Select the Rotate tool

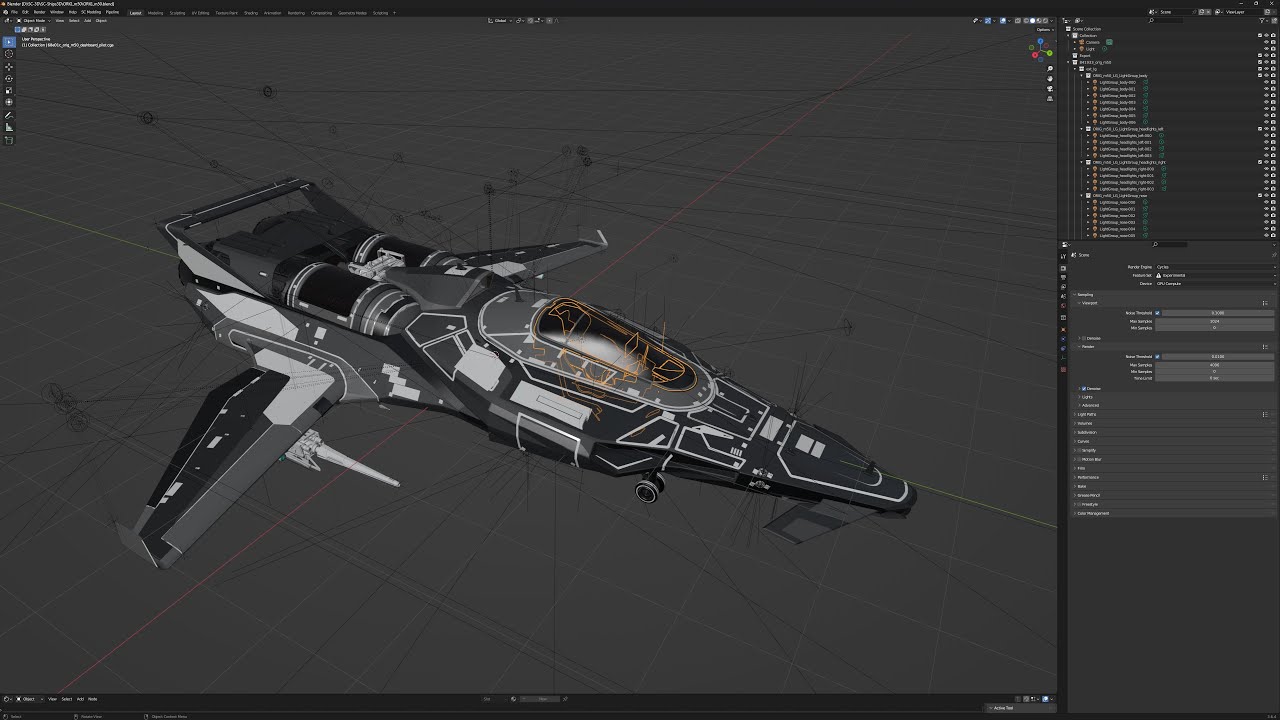[10, 78]
